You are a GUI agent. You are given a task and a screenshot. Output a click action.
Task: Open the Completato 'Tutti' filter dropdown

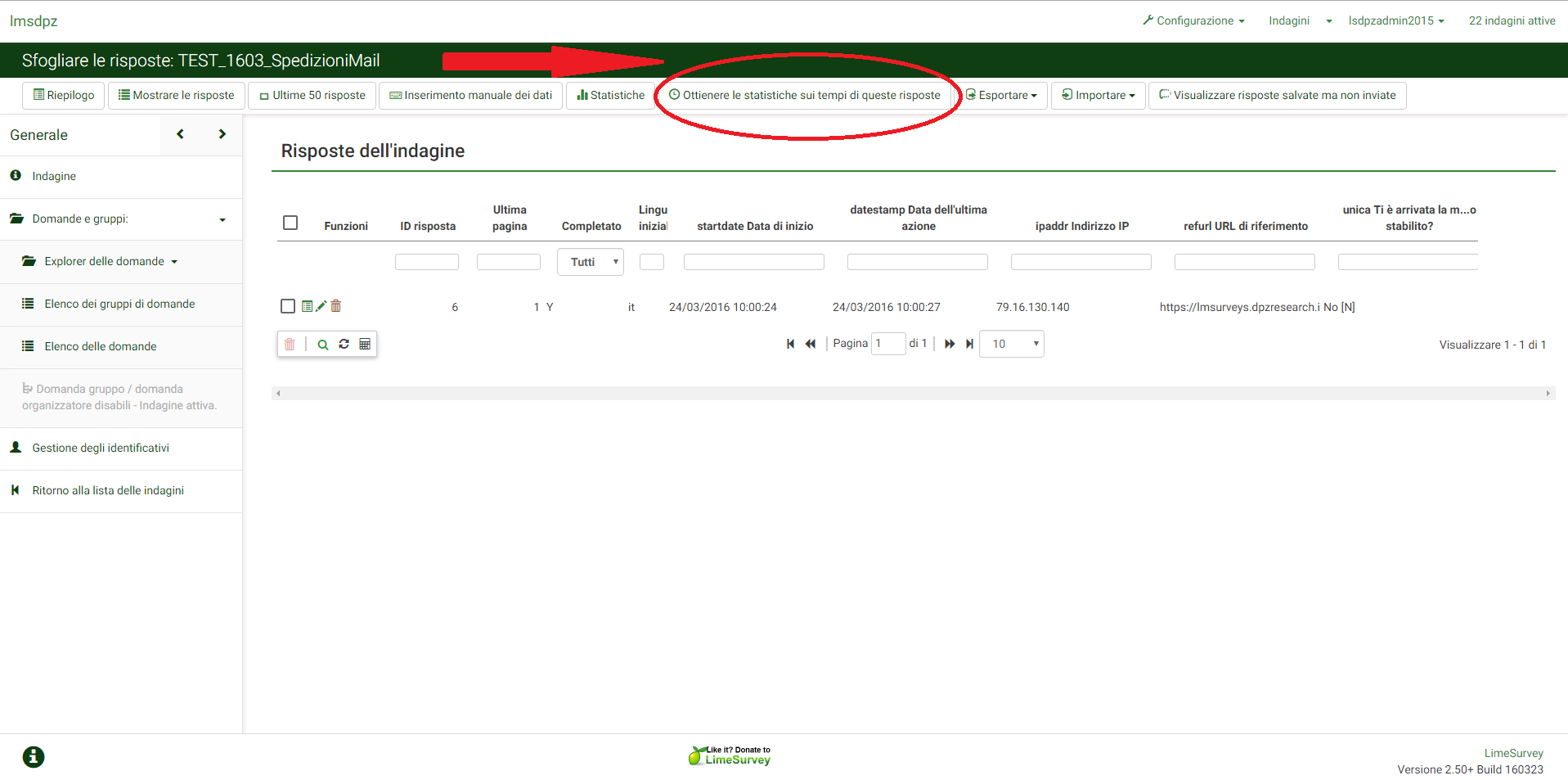(x=591, y=262)
